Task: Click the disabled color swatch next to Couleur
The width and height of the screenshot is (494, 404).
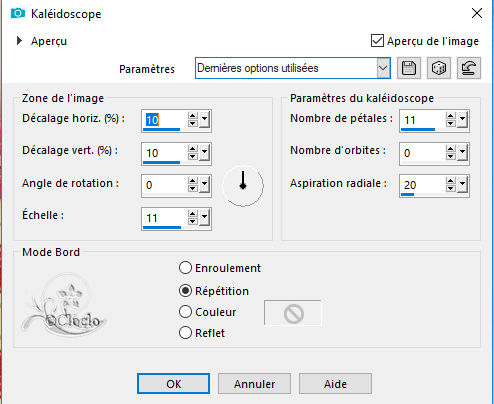Action: 293,313
